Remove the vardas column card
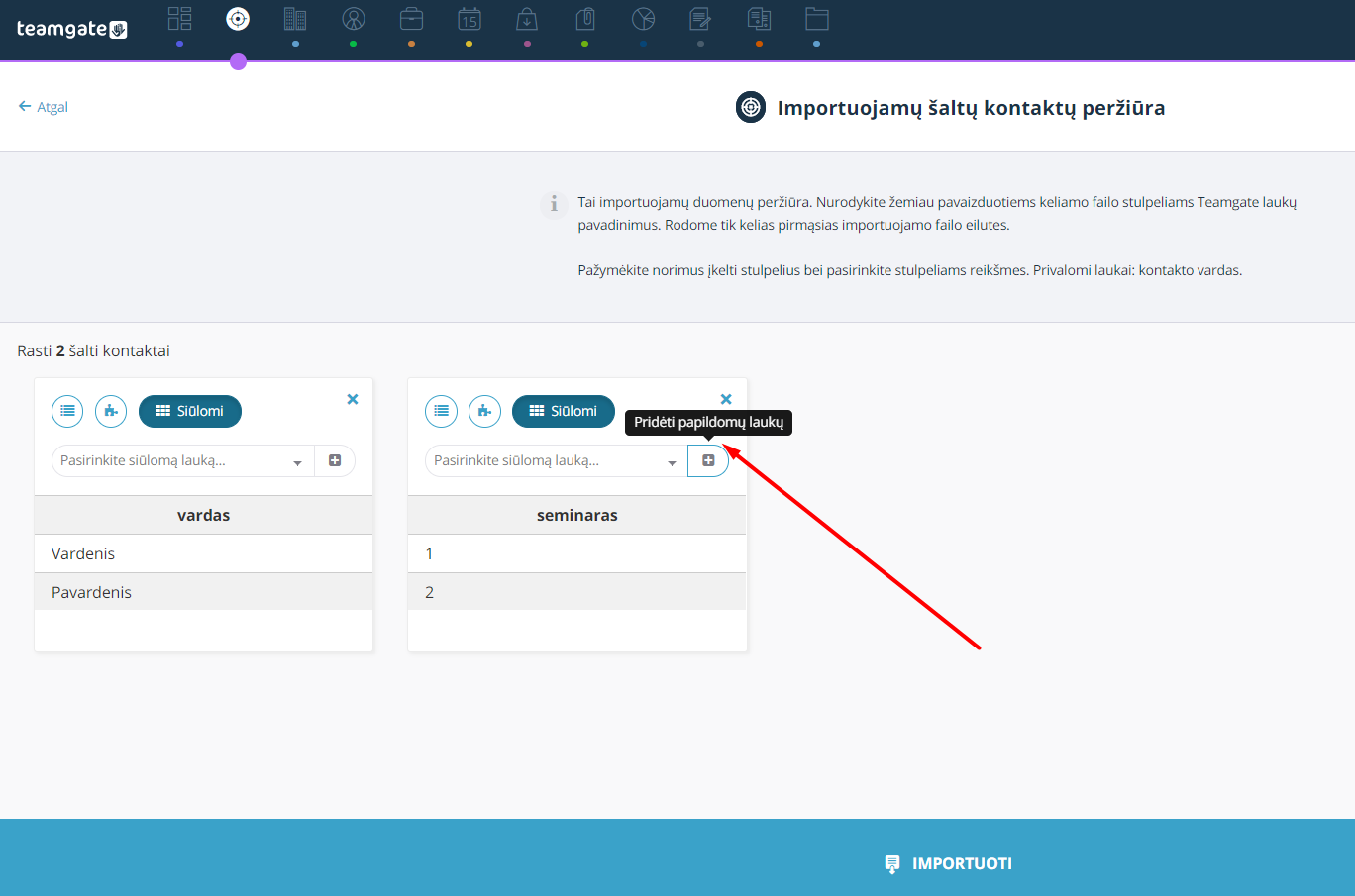The height and width of the screenshot is (896, 1355). 353,399
